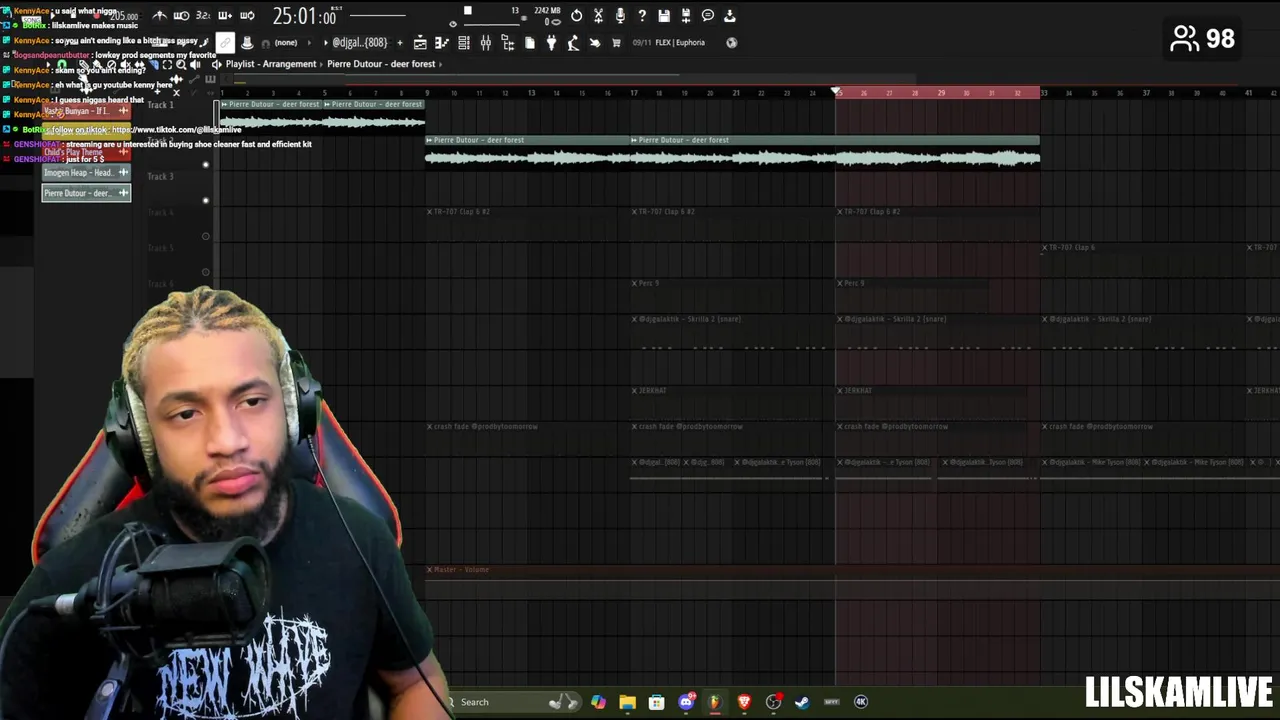Toggle the Track 4 mute dot
Image resolution: width=1280 pixels, height=720 pixels.
(206, 236)
